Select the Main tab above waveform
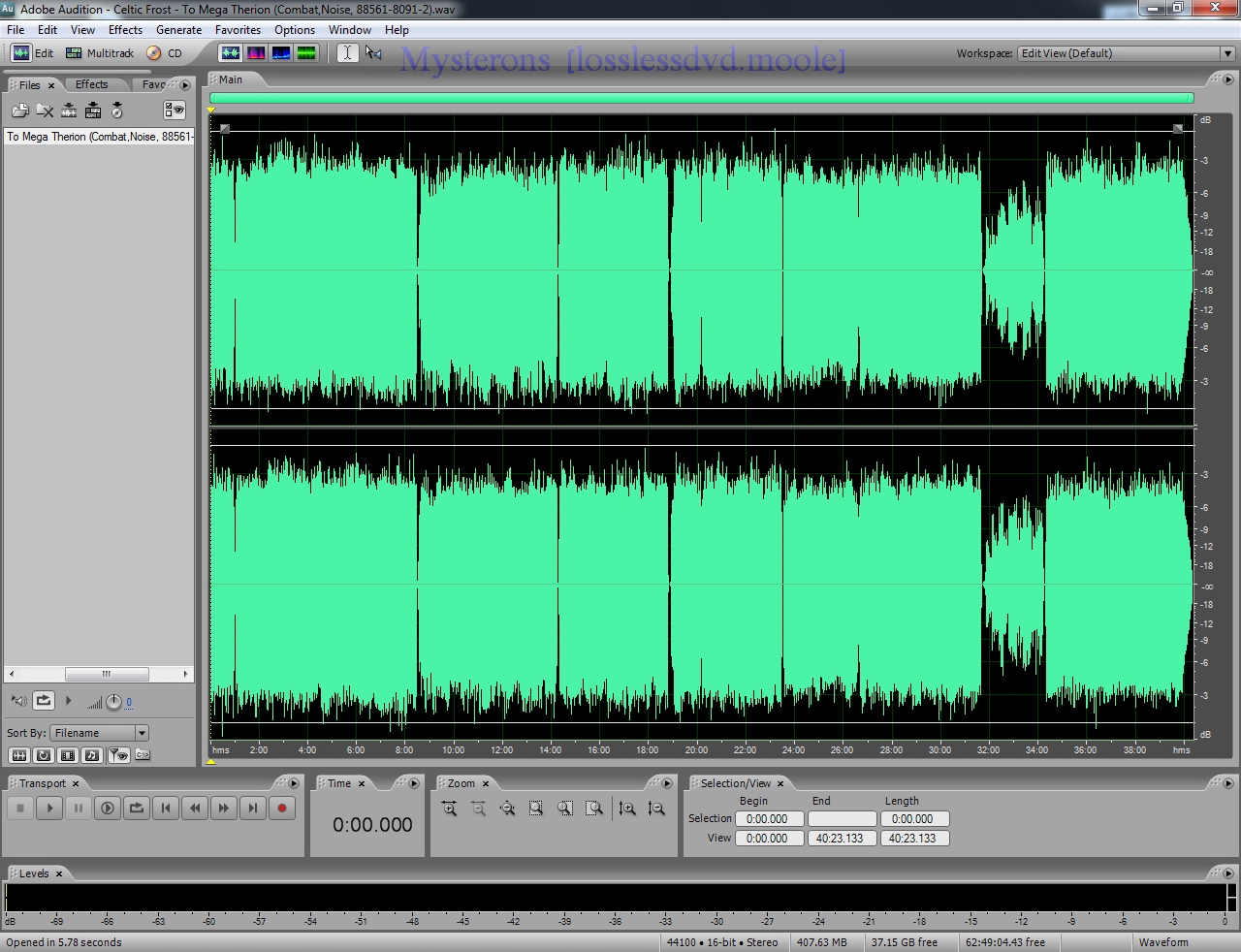Image resolution: width=1241 pixels, height=952 pixels. [x=230, y=79]
